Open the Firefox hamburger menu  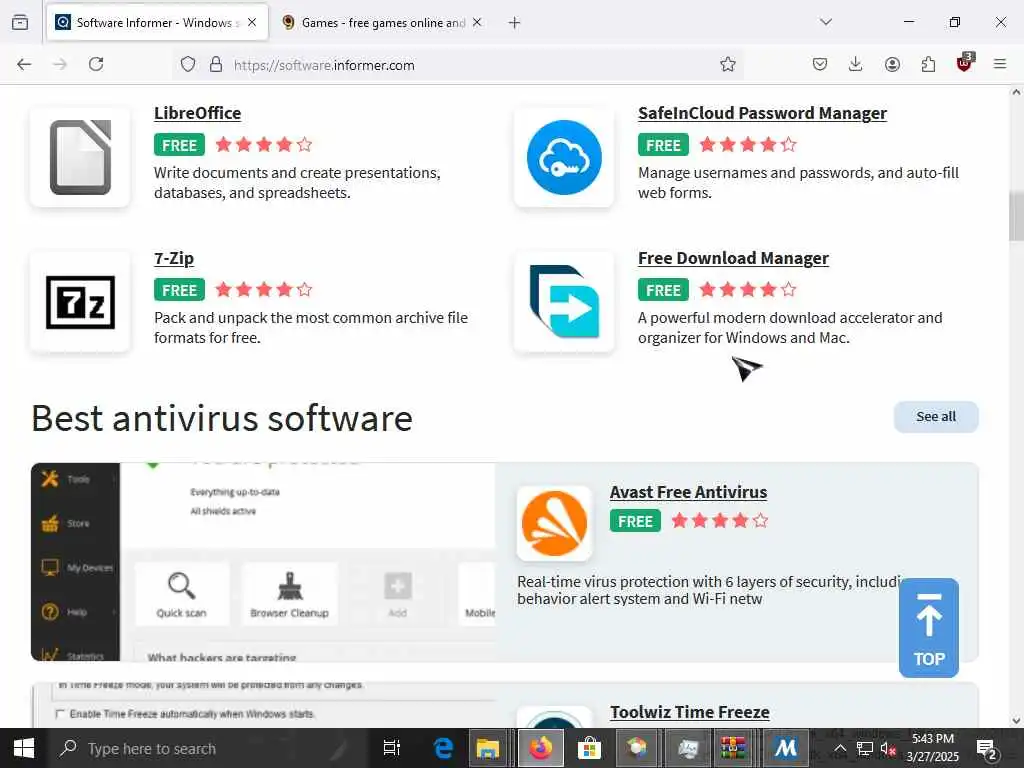click(x=1000, y=64)
